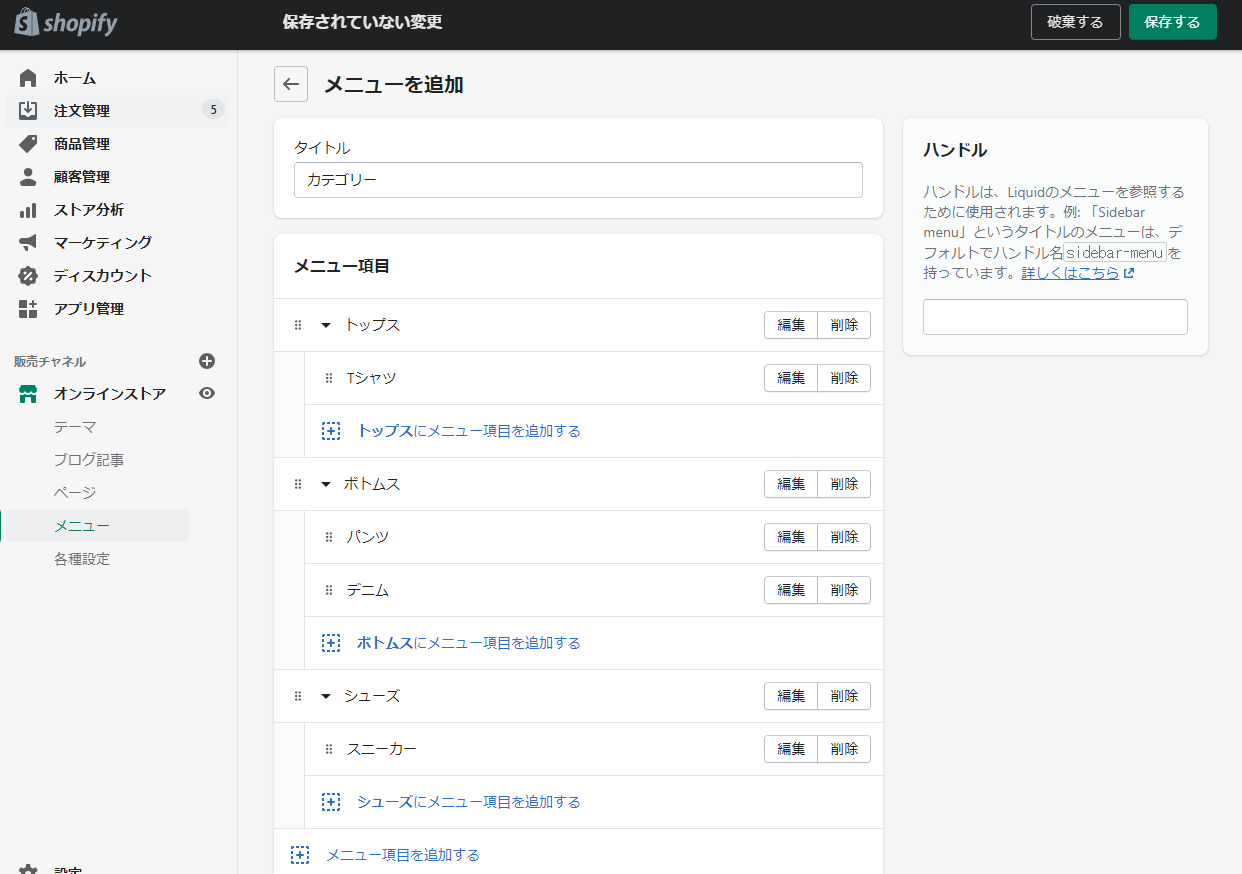Grab drag handle of ボトムス row

coord(297,484)
